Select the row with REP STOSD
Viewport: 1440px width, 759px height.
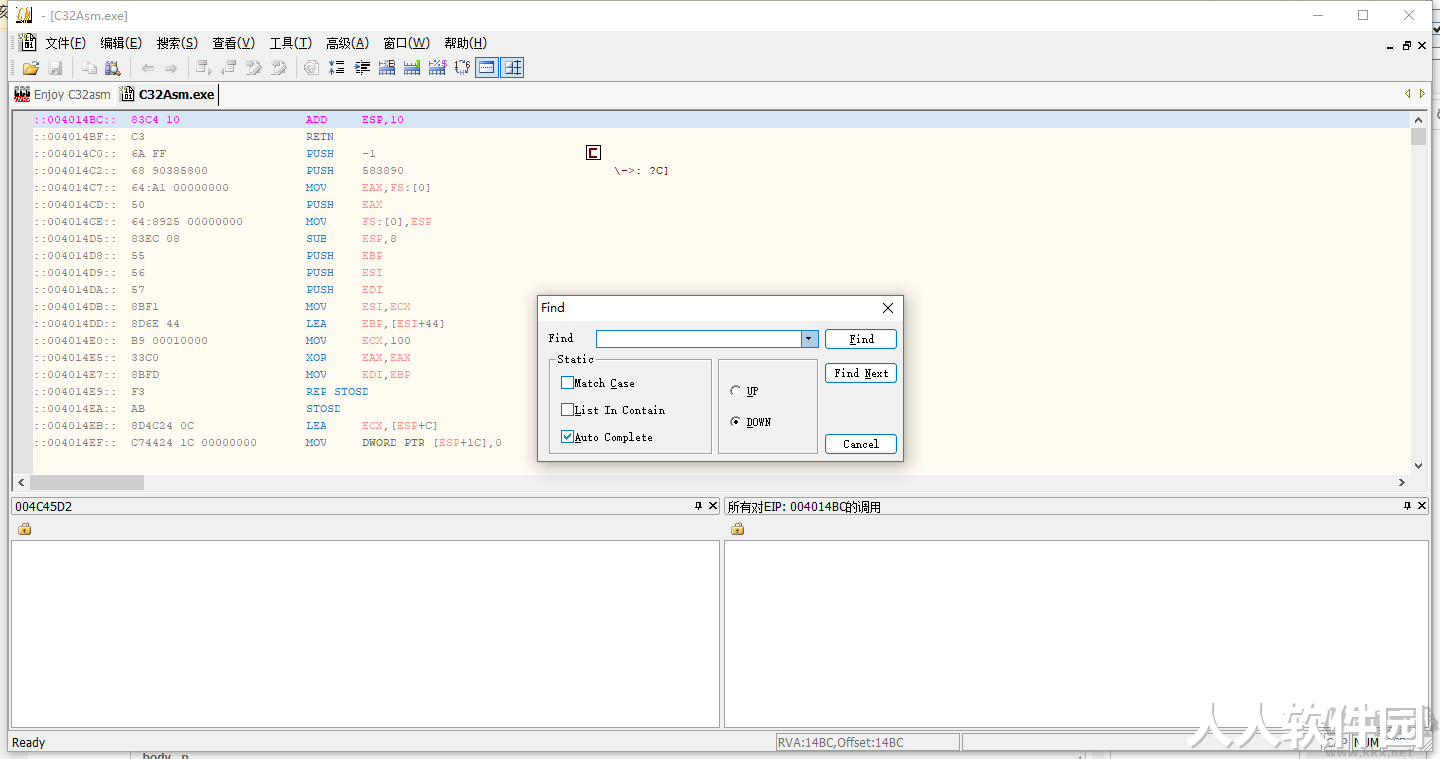[721, 391]
